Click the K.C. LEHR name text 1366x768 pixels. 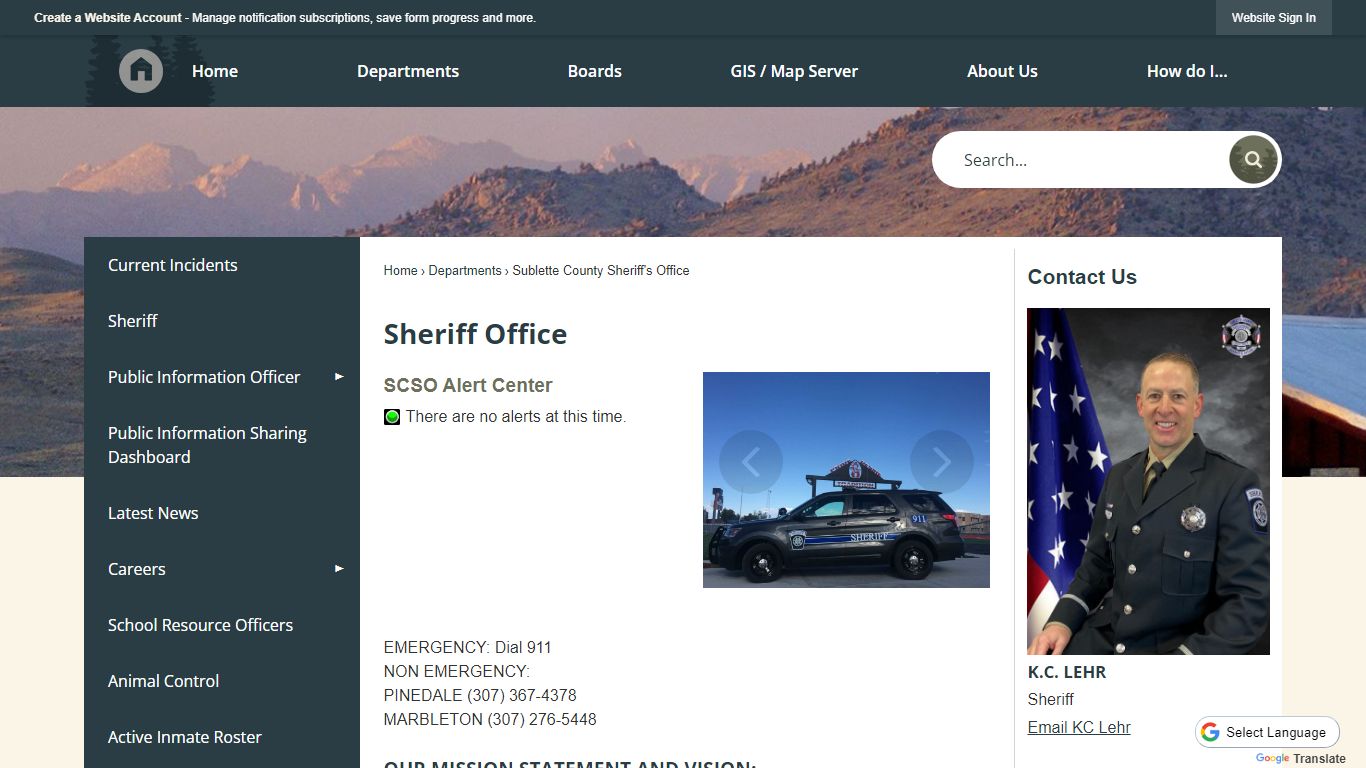[1067, 672]
